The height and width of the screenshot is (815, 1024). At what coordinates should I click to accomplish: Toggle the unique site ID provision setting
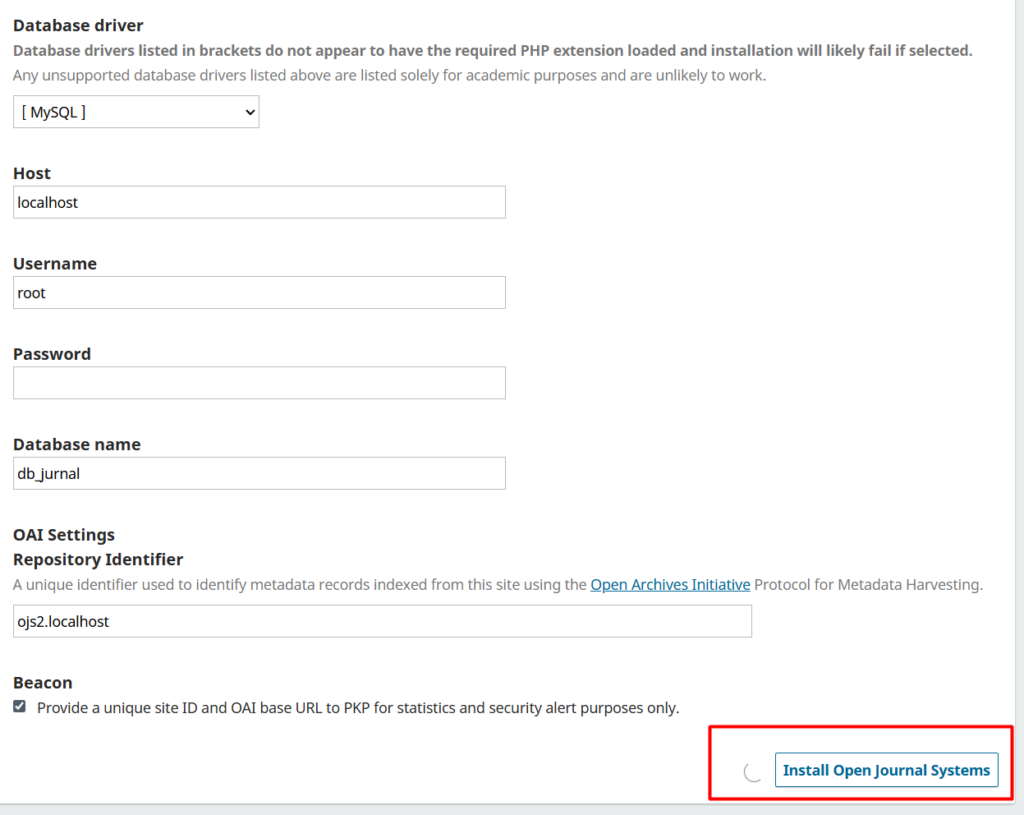point(18,706)
